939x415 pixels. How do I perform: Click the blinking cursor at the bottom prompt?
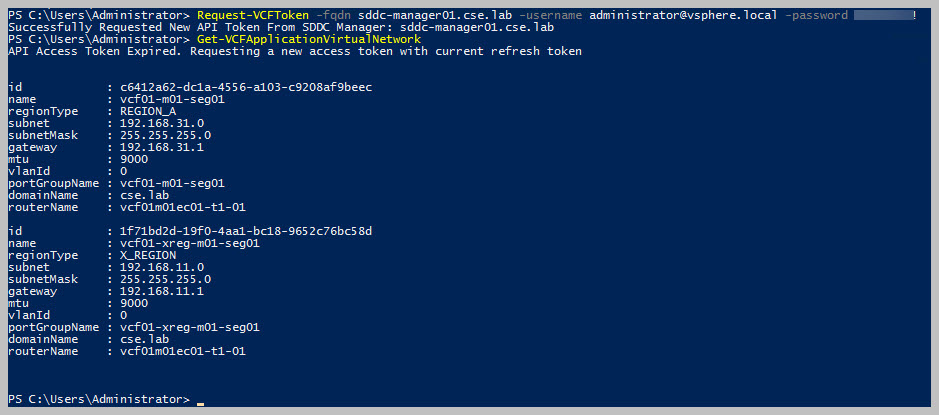click(x=201, y=402)
